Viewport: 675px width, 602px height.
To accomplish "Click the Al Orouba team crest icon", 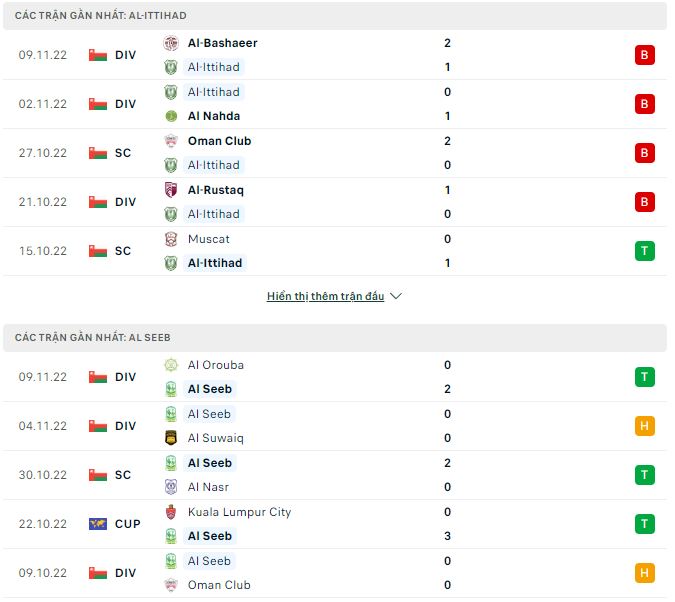I will click(171, 365).
